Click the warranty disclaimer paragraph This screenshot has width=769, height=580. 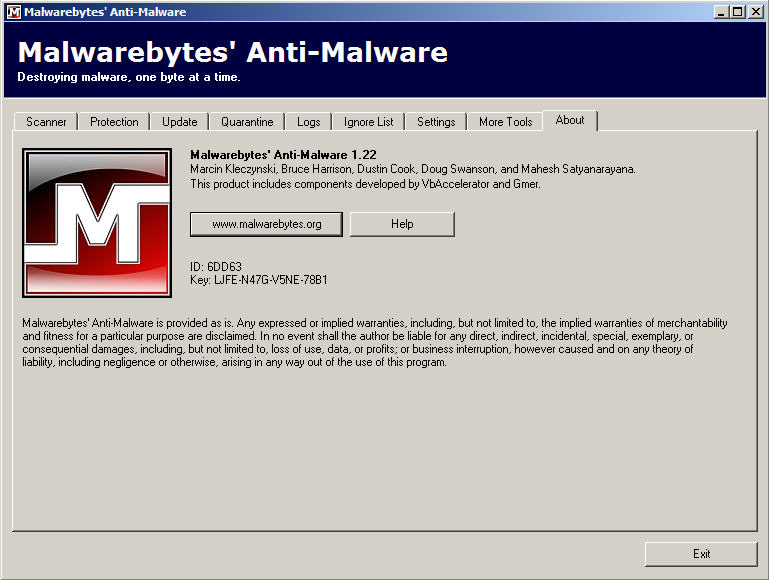(375, 343)
